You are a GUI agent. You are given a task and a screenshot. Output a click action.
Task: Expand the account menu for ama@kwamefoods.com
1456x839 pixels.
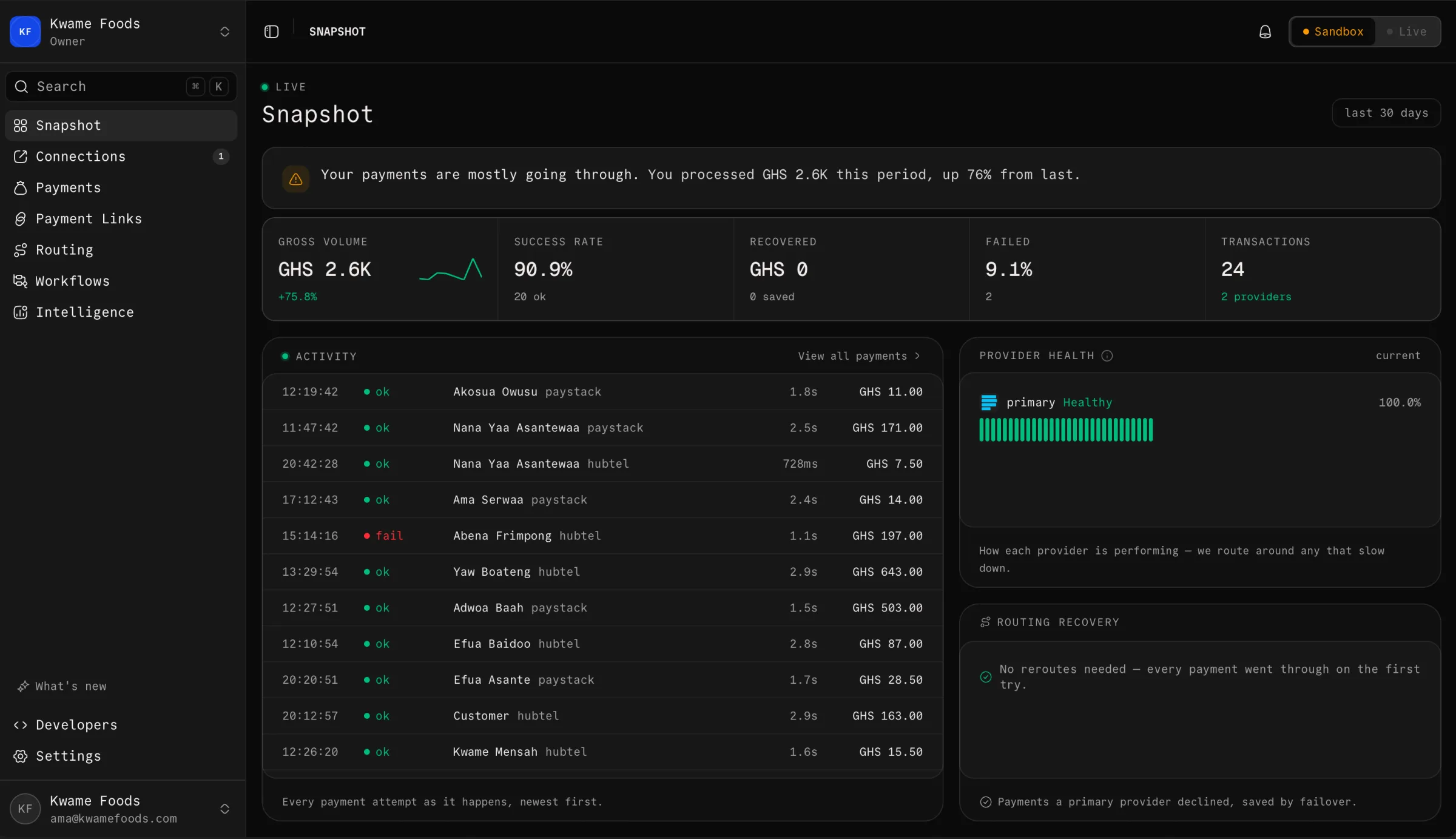[224, 809]
